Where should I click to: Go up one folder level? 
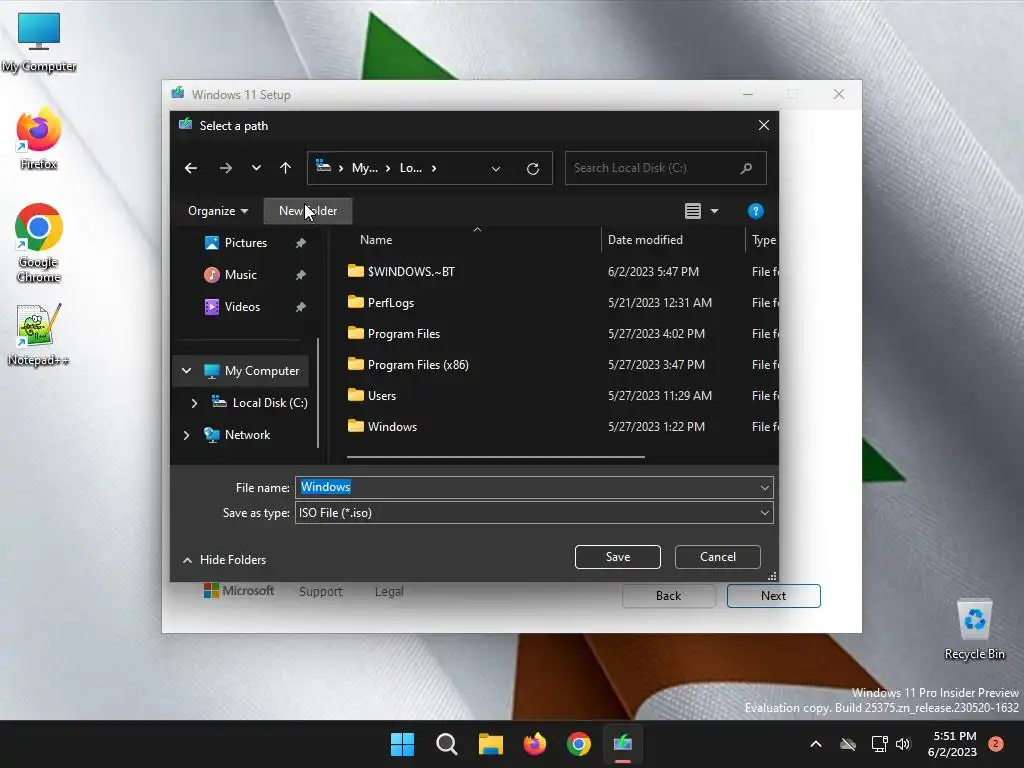[285, 168]
